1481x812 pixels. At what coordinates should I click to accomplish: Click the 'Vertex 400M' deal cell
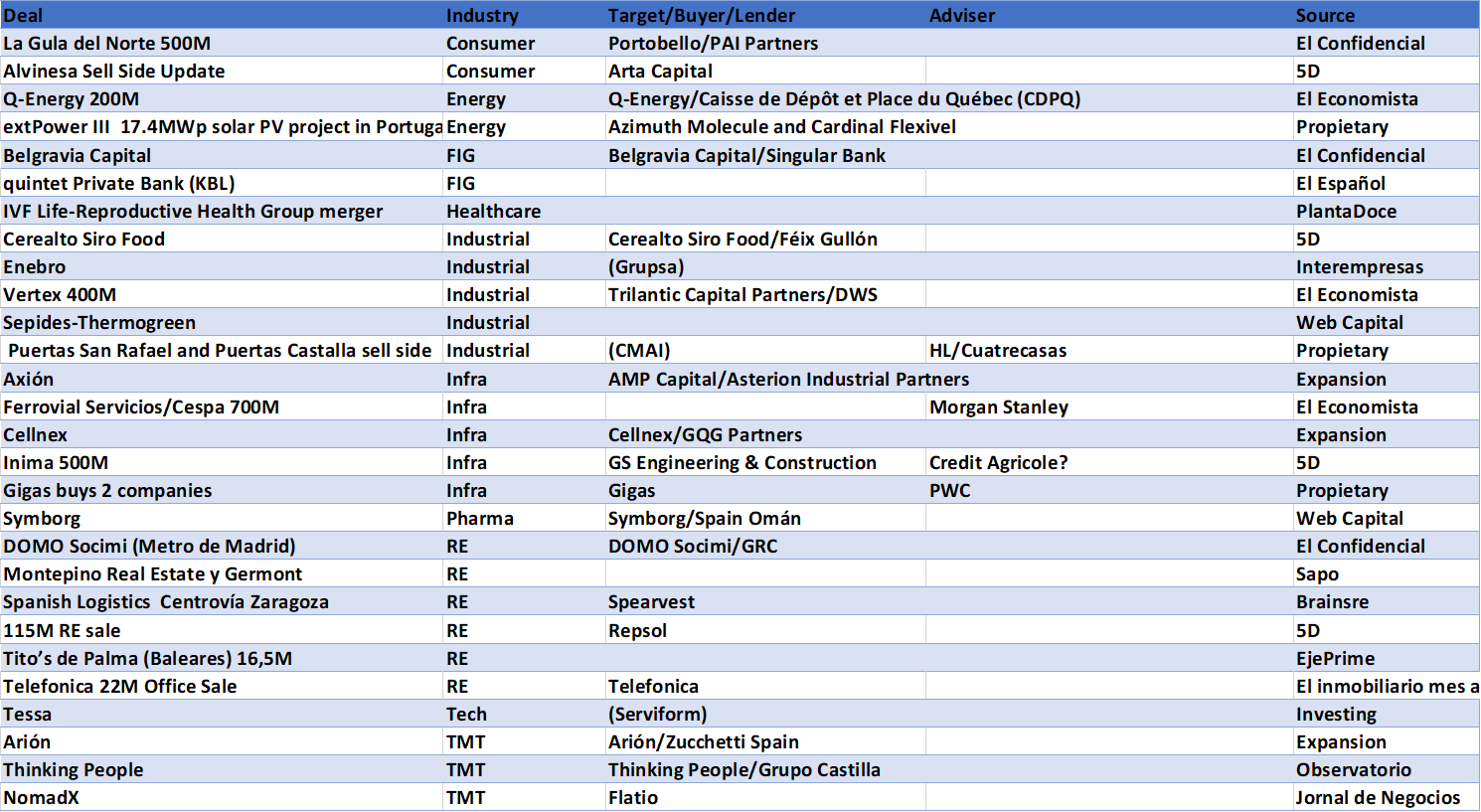click(222, 294)
